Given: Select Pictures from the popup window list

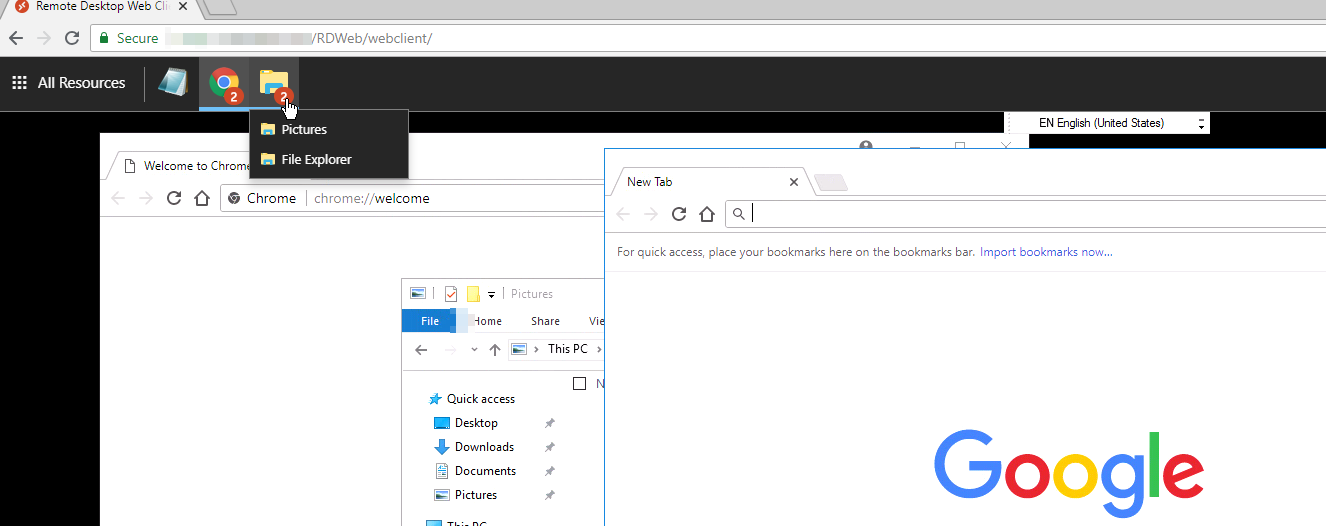Looking at the screenshot, I should [304, 129].
